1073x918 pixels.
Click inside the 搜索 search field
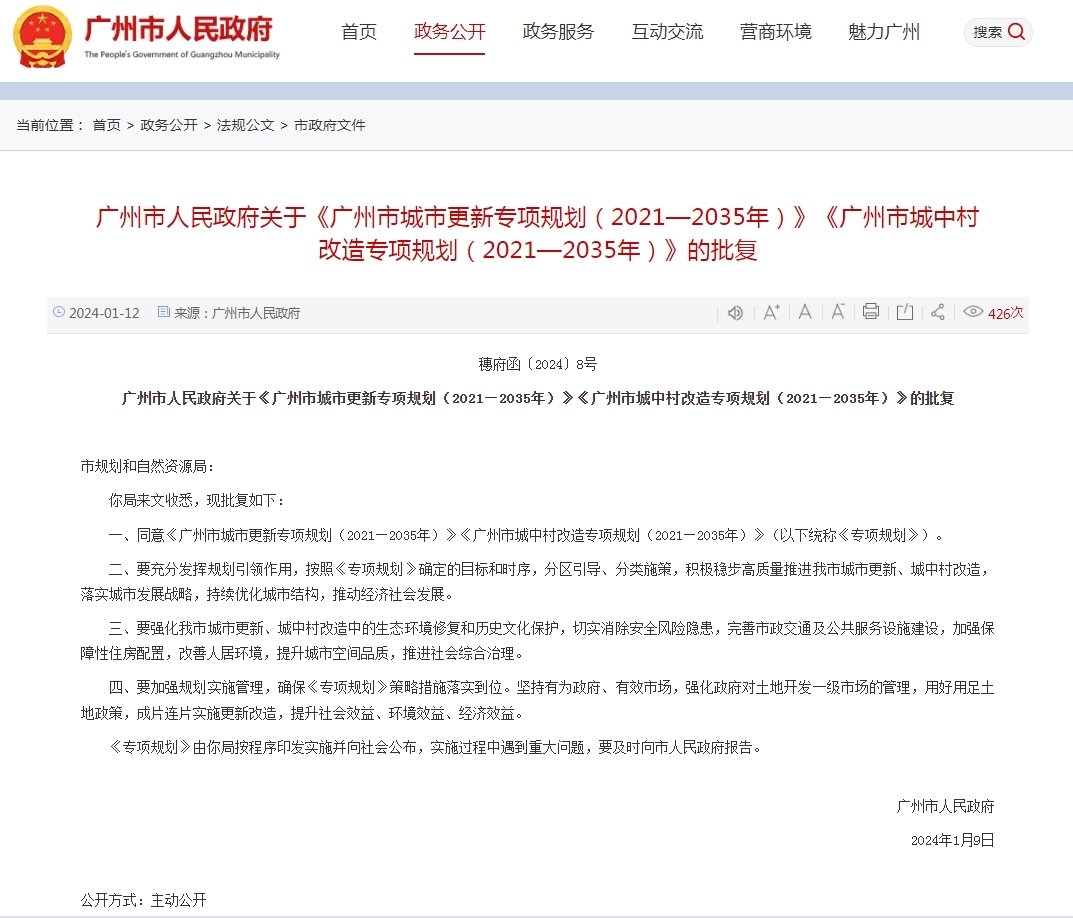click(x=990, y=31)
